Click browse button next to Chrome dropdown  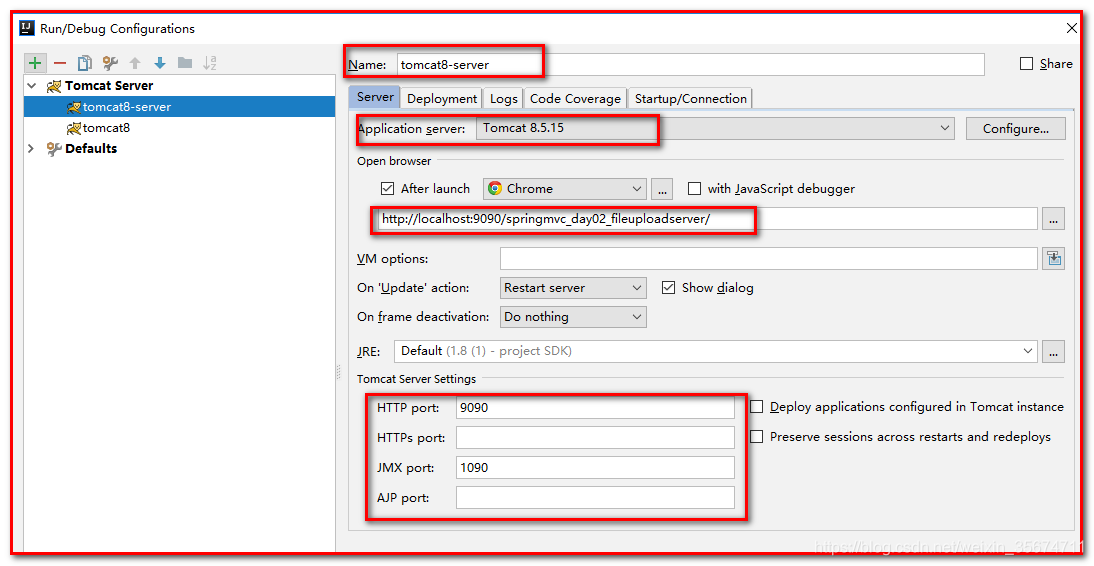[662, 189]
